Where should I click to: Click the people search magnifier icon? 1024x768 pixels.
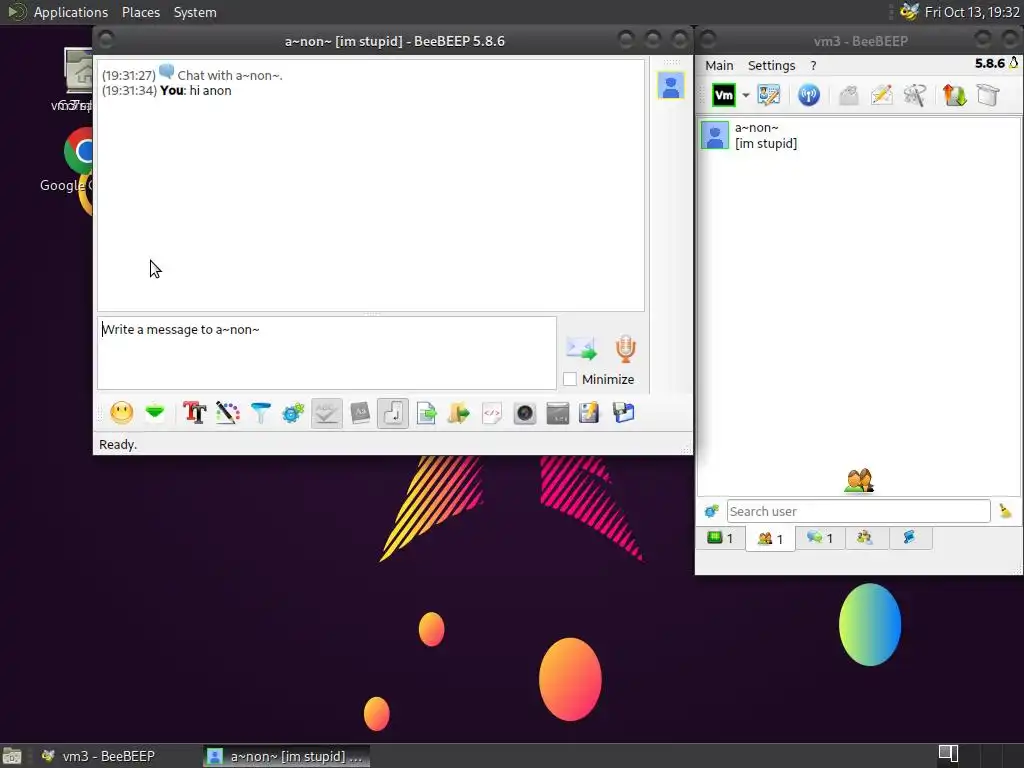click(x=914, y=95)
